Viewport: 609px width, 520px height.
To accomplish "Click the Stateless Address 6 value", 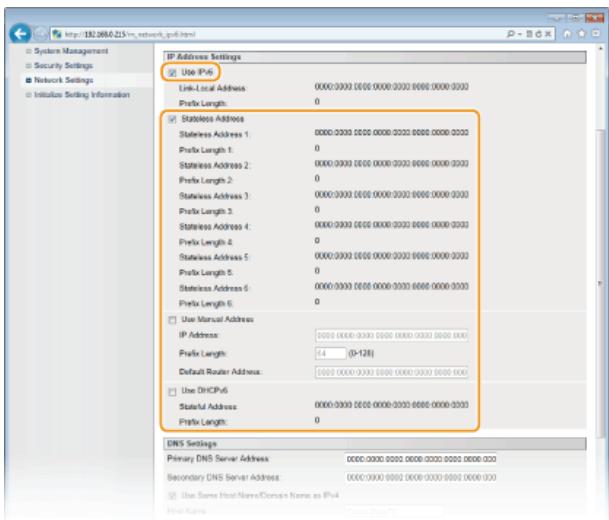I will point(392,286).
